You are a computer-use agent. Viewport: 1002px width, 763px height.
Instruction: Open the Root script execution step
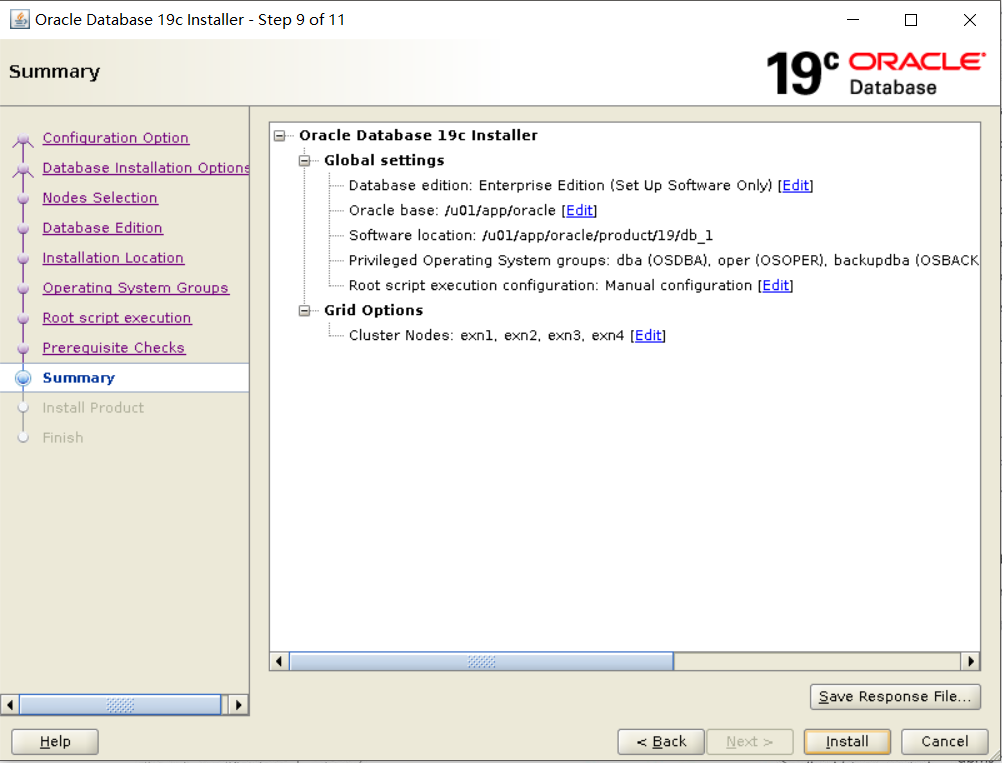coord(117,318)
